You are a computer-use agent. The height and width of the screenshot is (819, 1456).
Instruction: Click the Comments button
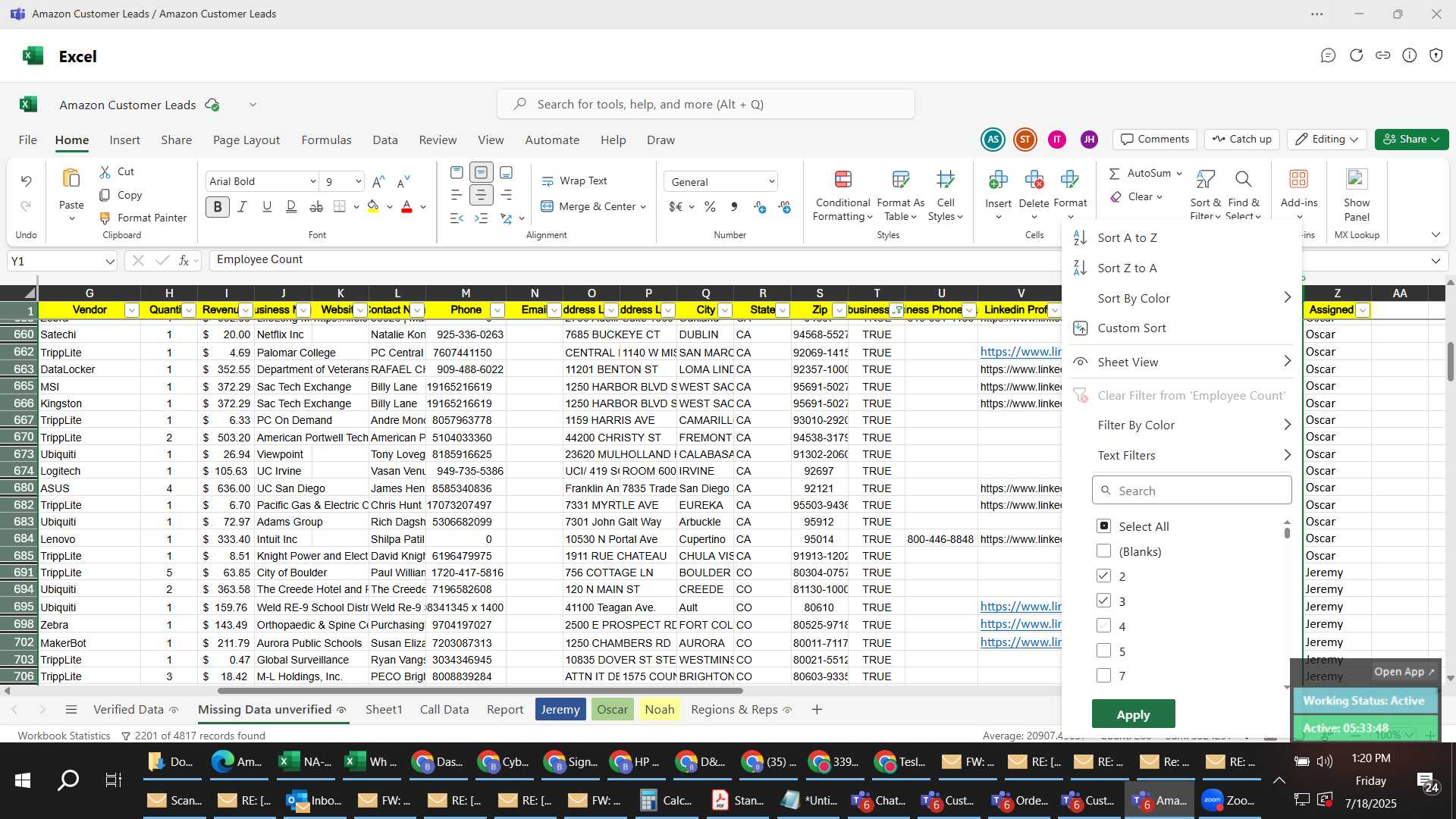(1155, 140)
